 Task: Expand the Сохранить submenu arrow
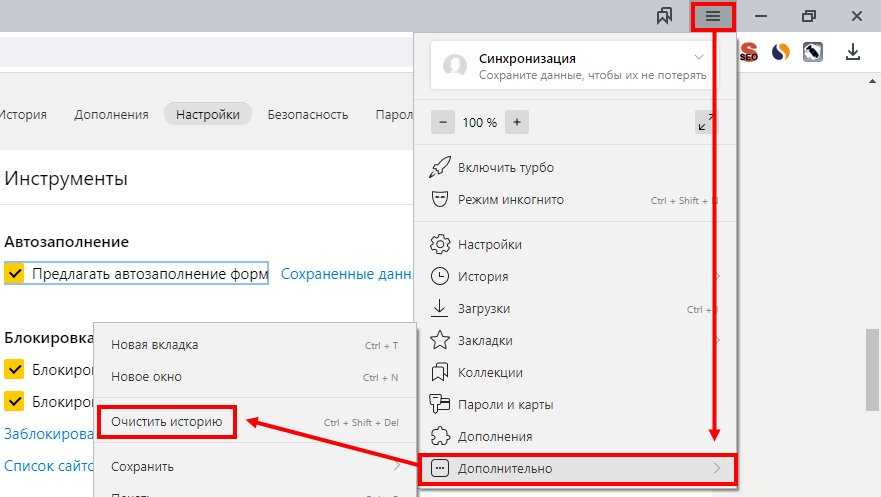tap(397, 466)
